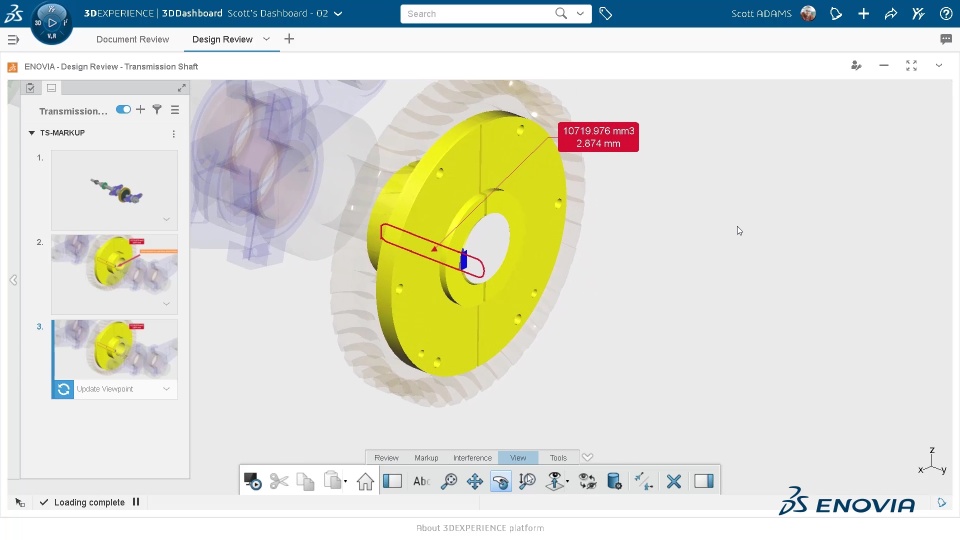Click the blue X close command icon
This screenshot has width=960, height=540.
pos(674,481)
